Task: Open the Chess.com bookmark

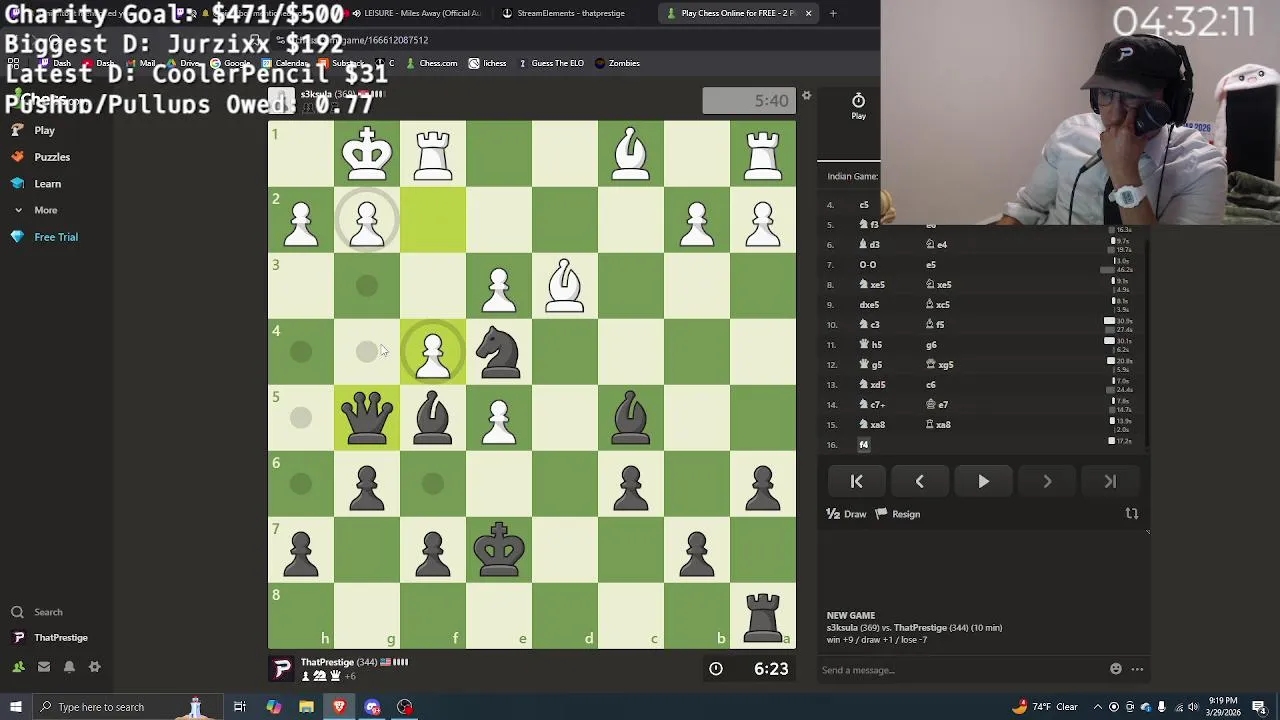Action: point(431,63)
